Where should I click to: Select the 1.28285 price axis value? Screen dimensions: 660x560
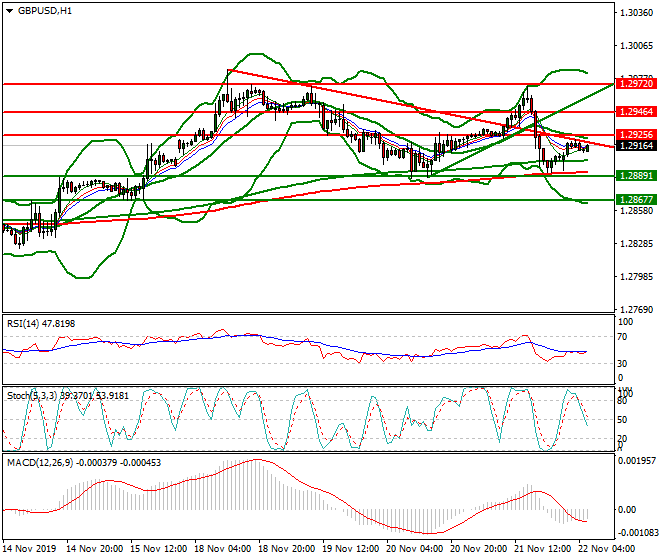(637, 243)
